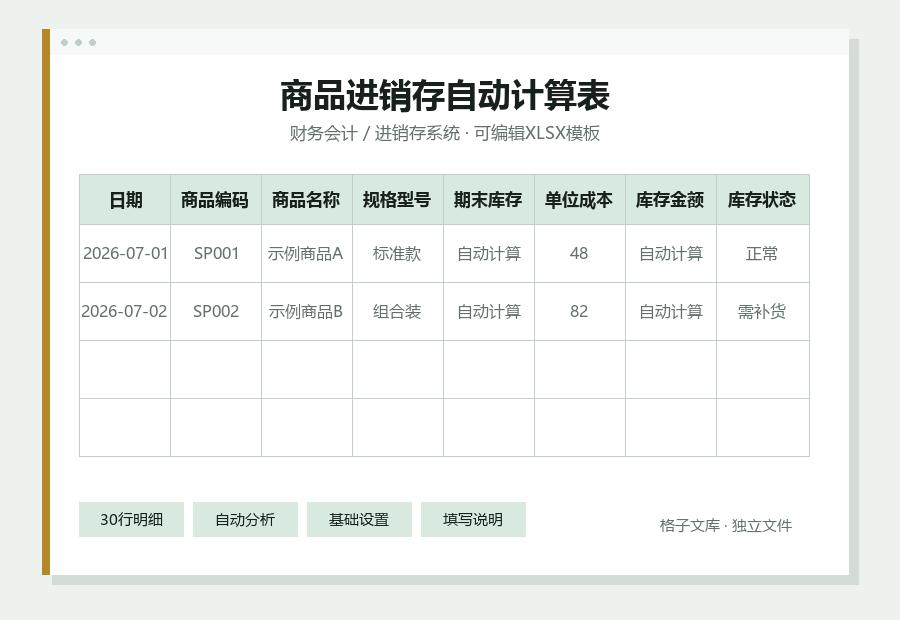The width and height of the screenshot is (900, 620).
Task: Click the footer text 格子文库 · 独立文件
Action: (726, 525)
